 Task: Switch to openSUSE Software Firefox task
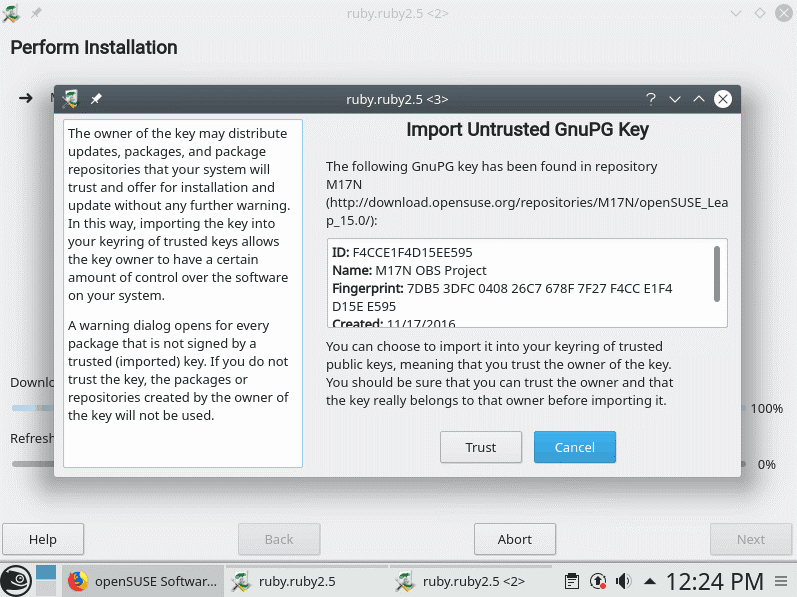click(143, 581)
